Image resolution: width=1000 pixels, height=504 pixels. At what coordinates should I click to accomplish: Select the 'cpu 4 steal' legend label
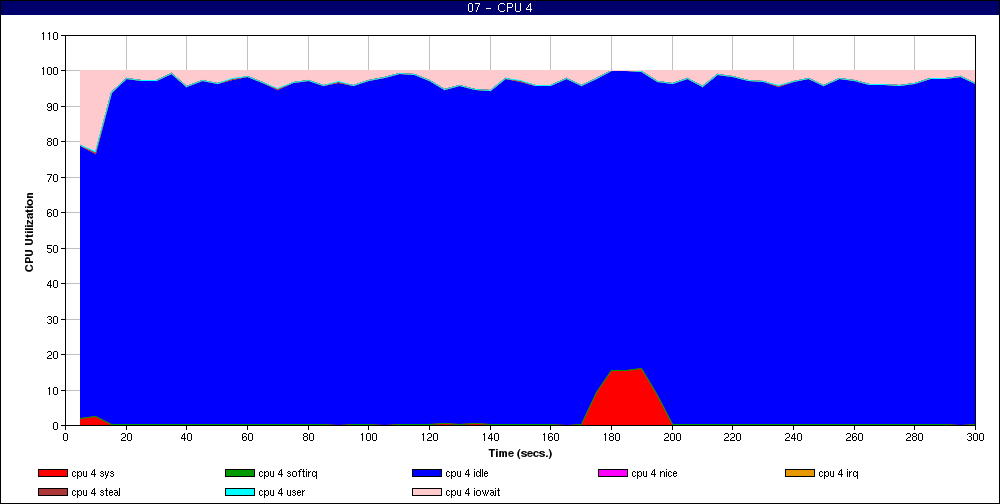pyautogui.click(x=96, y=493)
